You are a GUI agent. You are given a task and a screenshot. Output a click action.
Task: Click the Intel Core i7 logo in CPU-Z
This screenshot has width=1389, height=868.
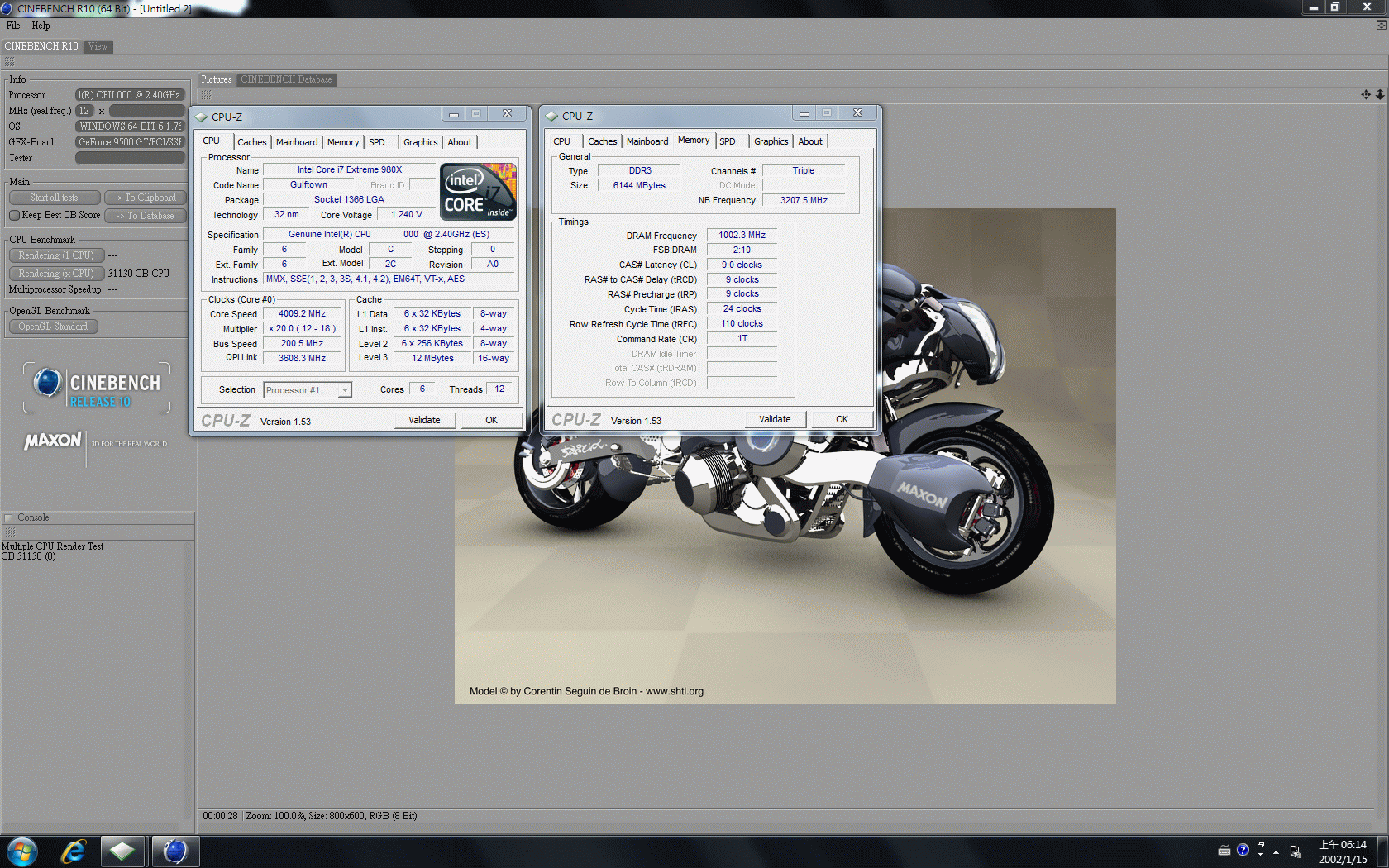pos(479,191)
